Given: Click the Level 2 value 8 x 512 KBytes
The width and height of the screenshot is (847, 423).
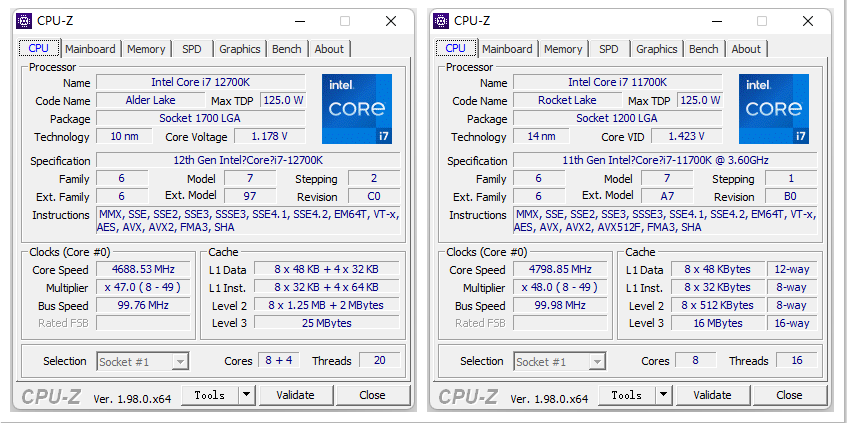Looking at the screenshot, I should [x=718, y=305].
